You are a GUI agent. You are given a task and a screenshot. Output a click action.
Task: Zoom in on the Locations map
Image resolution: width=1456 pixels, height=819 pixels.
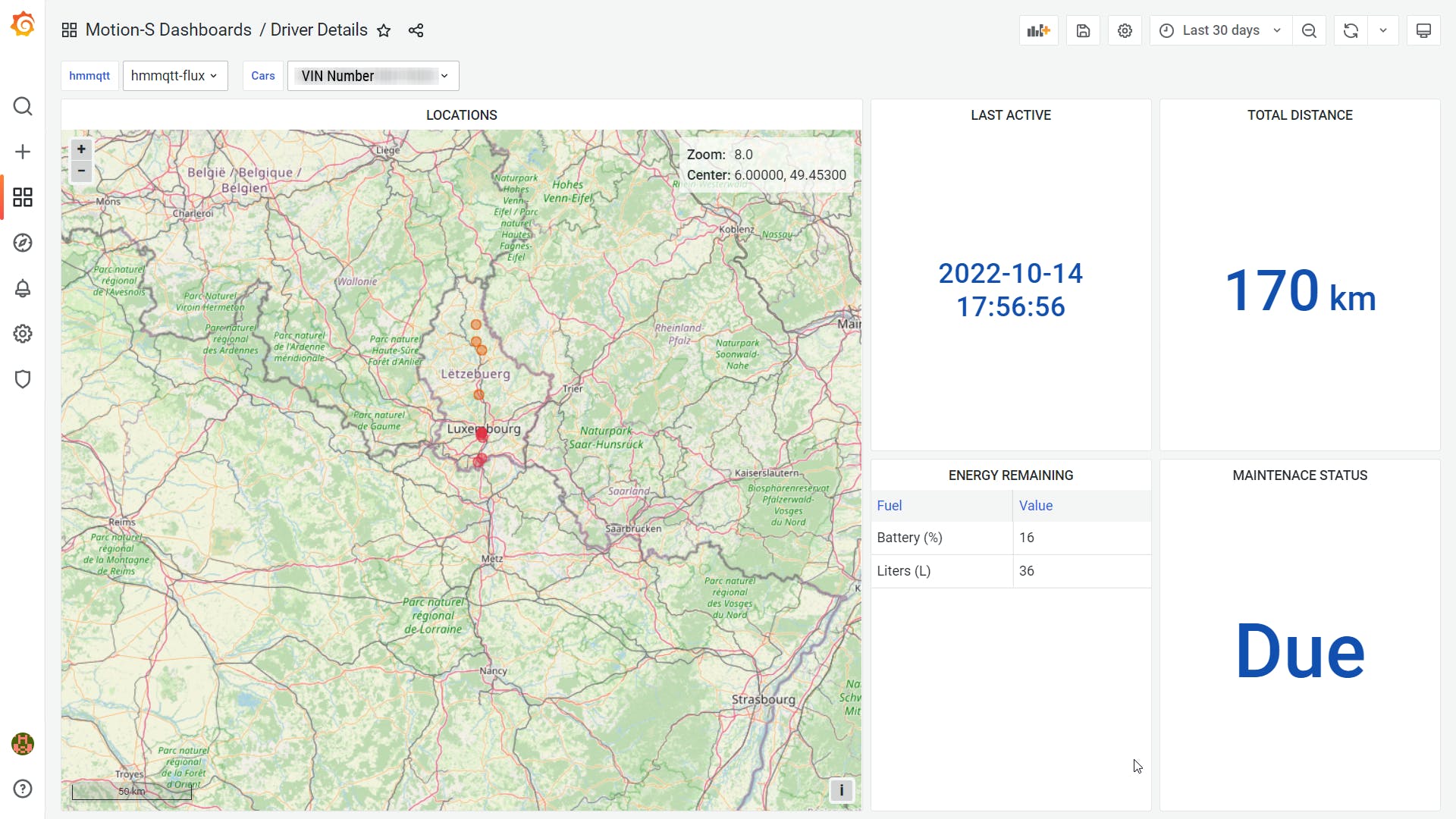(x=81, y=149)
